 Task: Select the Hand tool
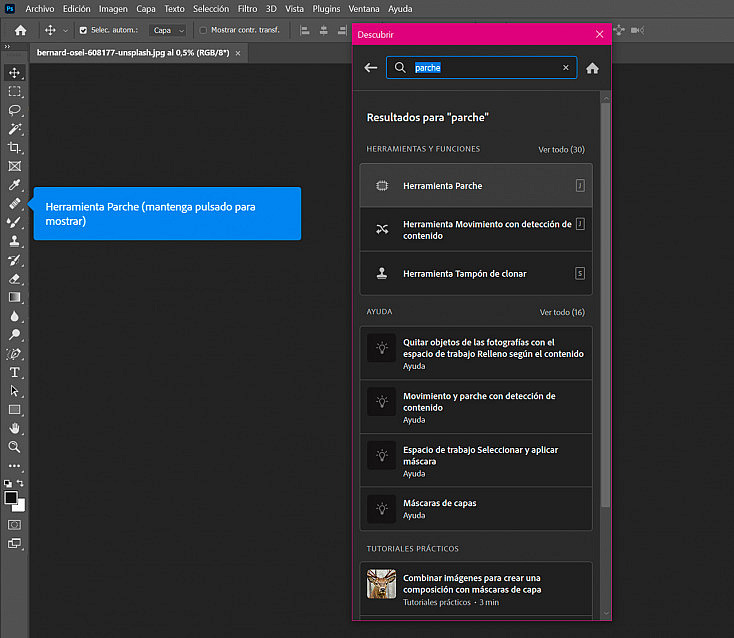point(15,429)
